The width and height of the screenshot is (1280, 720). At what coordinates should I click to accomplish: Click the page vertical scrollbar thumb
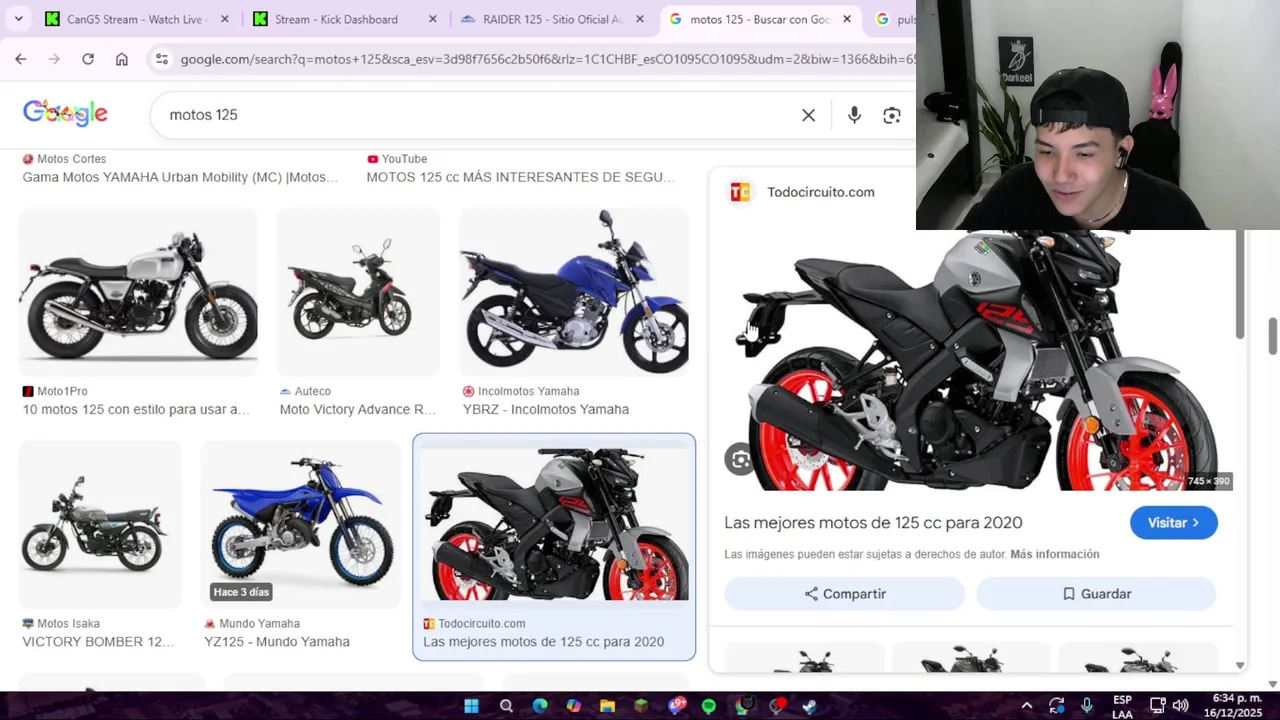[x=1273, y=336]
